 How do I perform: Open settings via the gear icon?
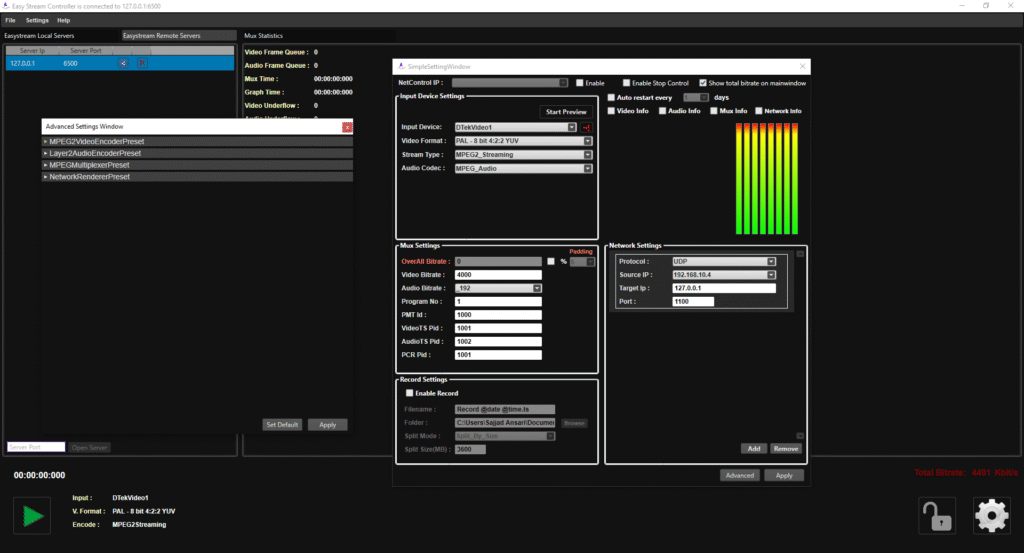click(991, 516)
